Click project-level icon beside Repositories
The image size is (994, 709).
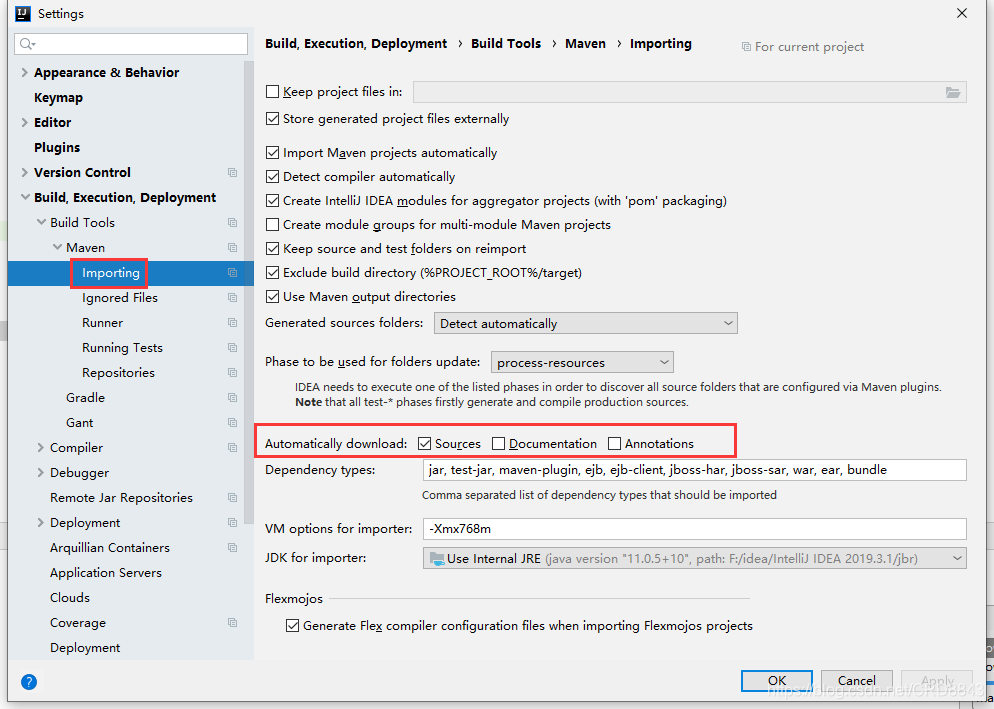coord(233,373)
